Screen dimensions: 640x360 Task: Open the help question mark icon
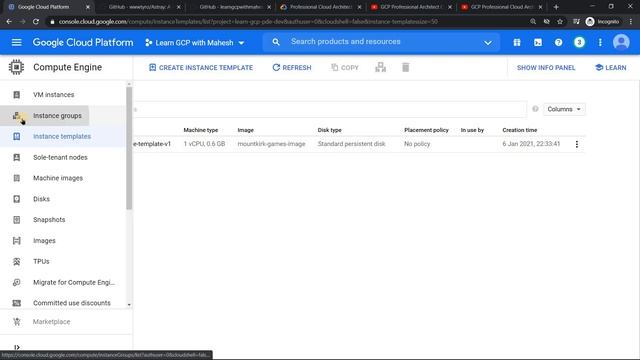[558, 42]
